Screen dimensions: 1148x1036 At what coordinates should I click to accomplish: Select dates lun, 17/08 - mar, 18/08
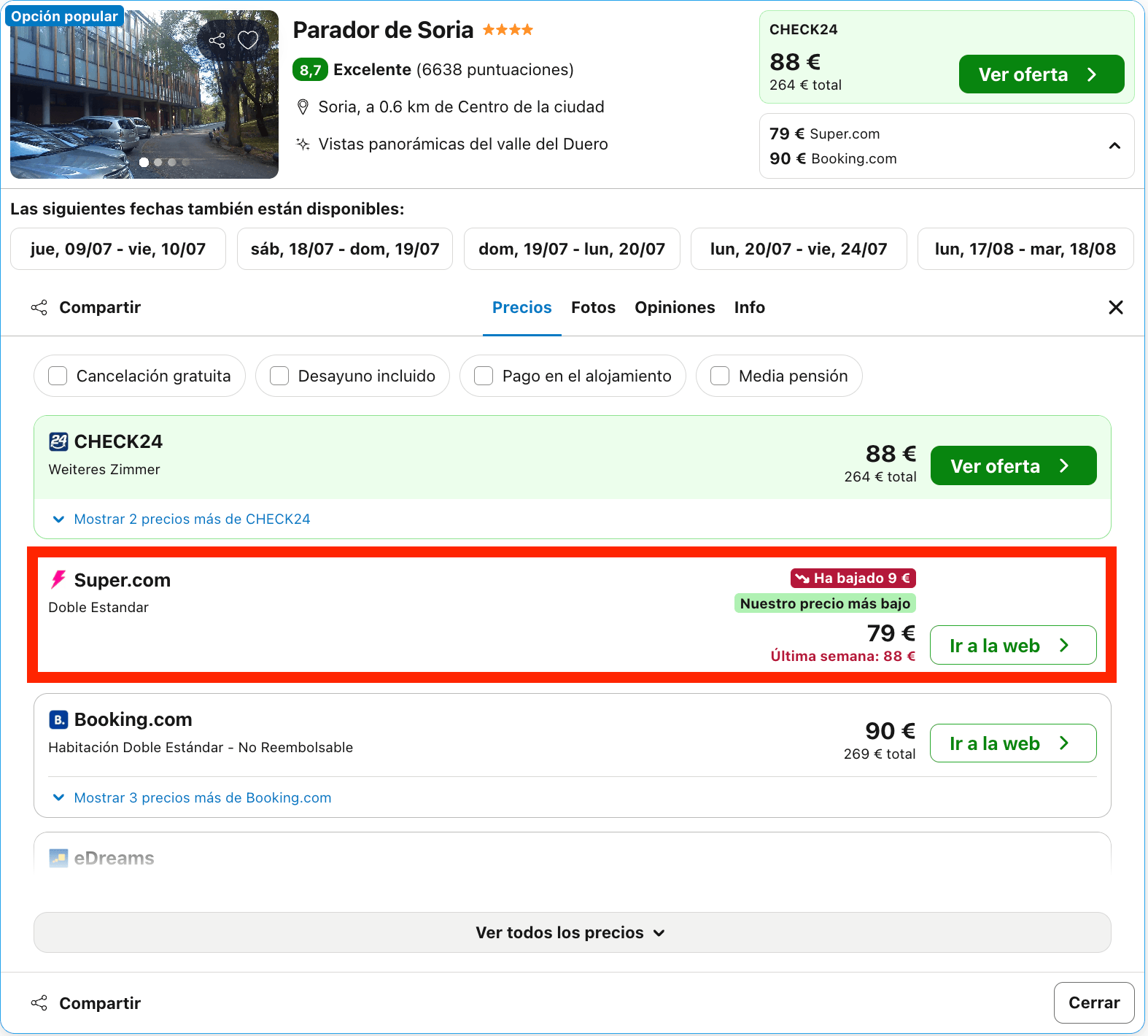(1025, 249)
